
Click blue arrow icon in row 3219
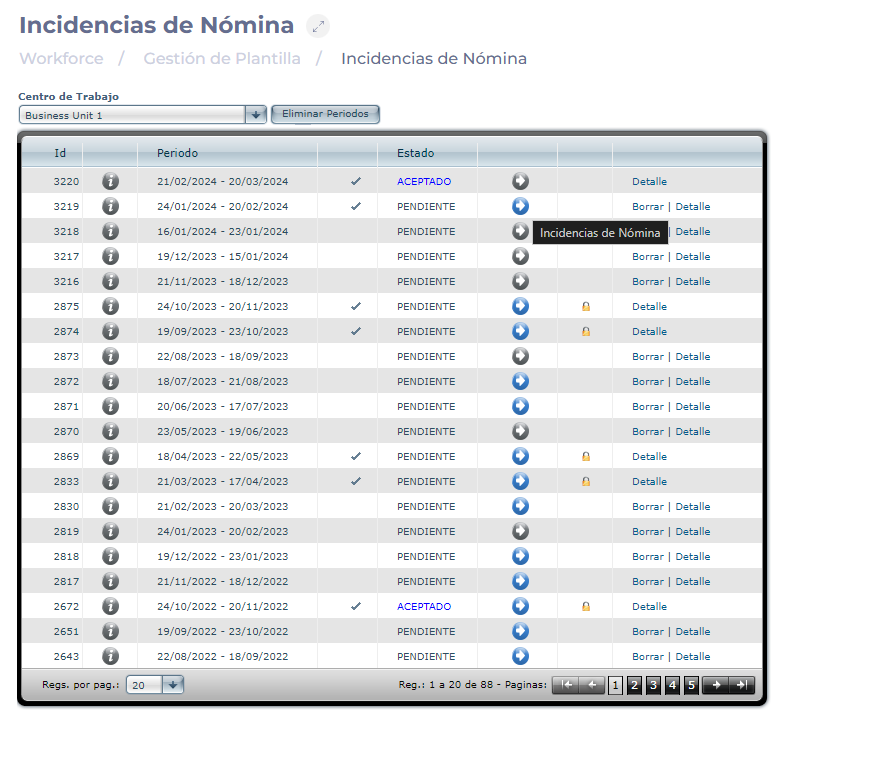pos(520,206)
